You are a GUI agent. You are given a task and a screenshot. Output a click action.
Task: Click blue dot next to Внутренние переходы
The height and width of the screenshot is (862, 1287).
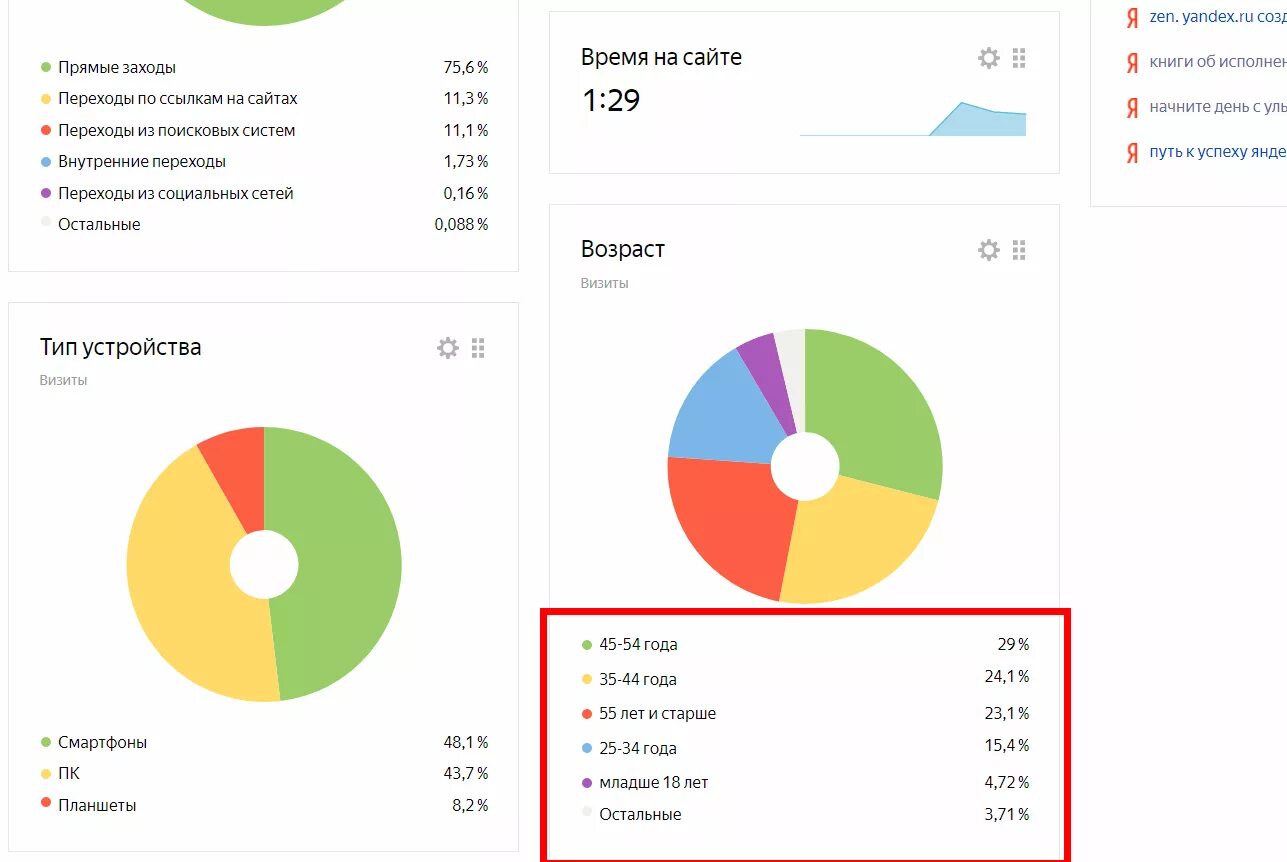tap(45, 161)
